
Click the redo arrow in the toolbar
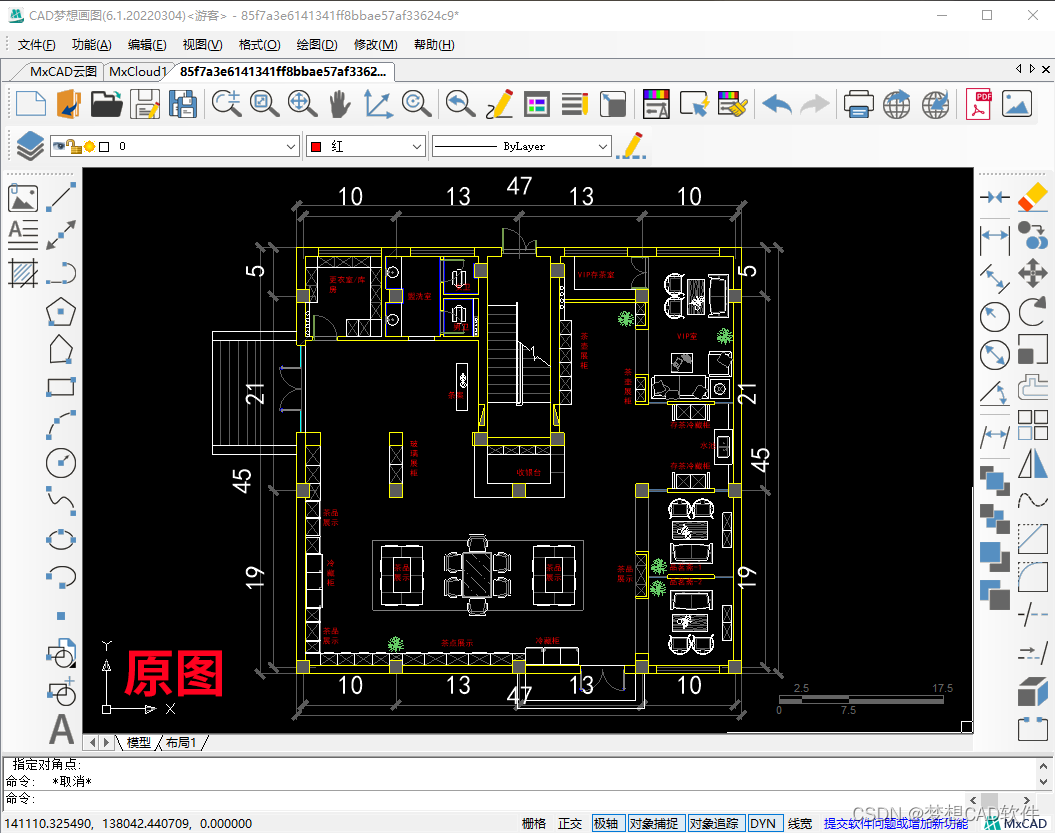pyautogui.click(x=814, y=104)
